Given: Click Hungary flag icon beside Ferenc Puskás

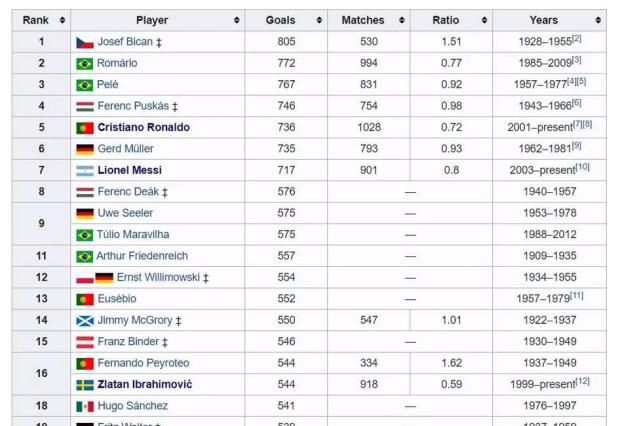Looking at the screenshot, I should tap(85, 106).
